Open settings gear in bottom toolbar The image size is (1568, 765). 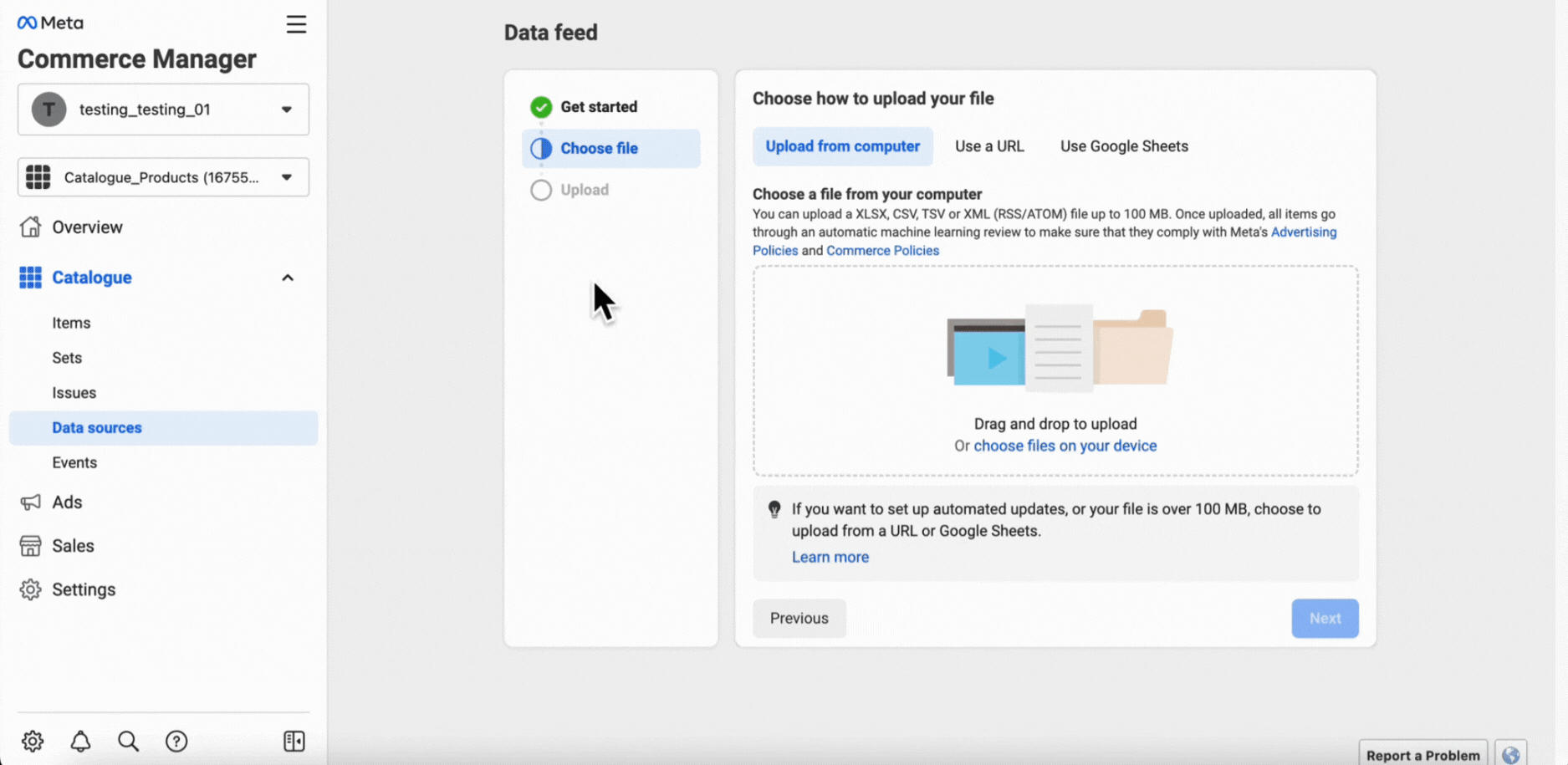pos(33,741)
